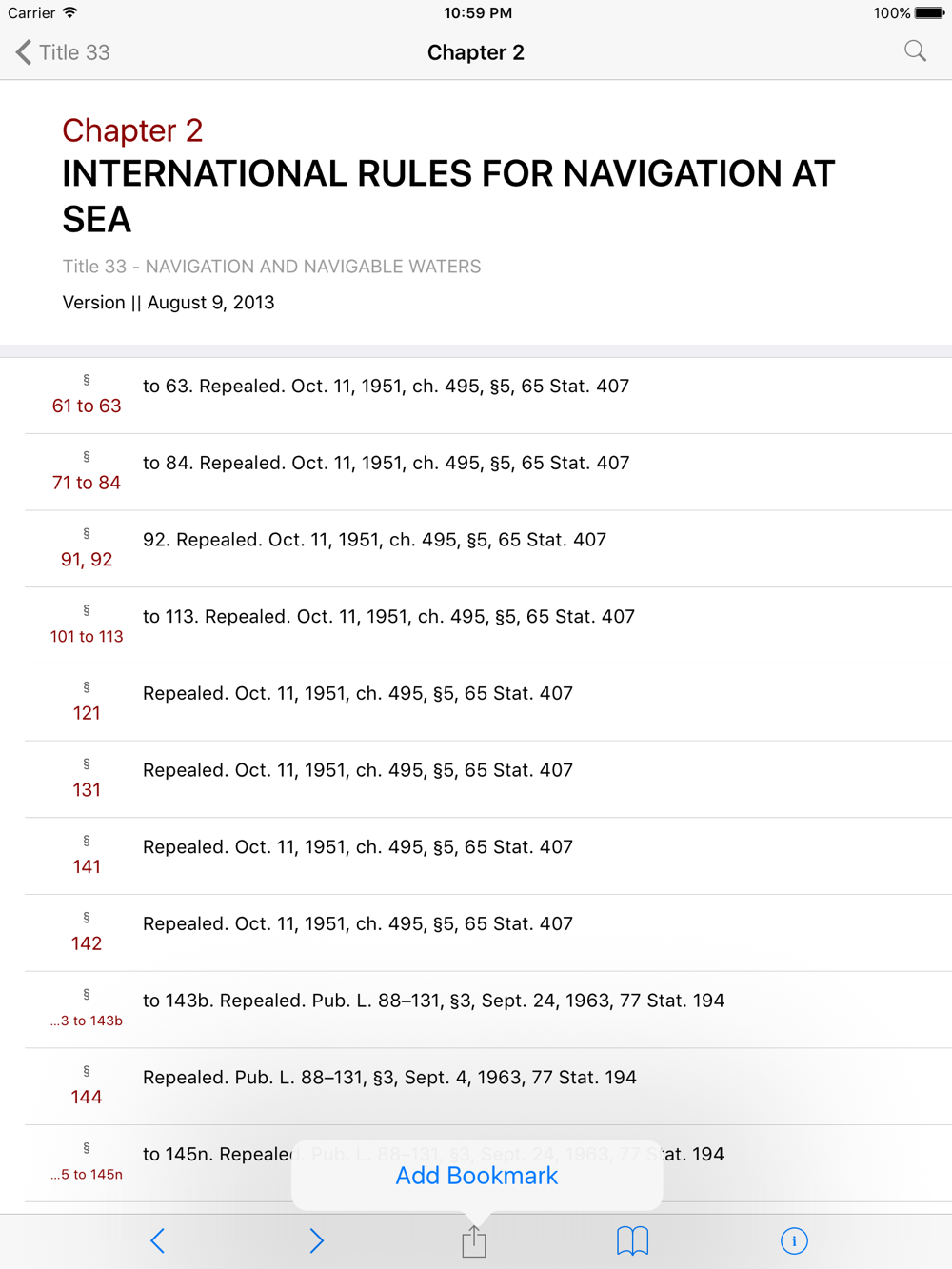Tap the next chapter arrow
Viewport: 952px width, 1269px height.
(x=316, y=1240)
